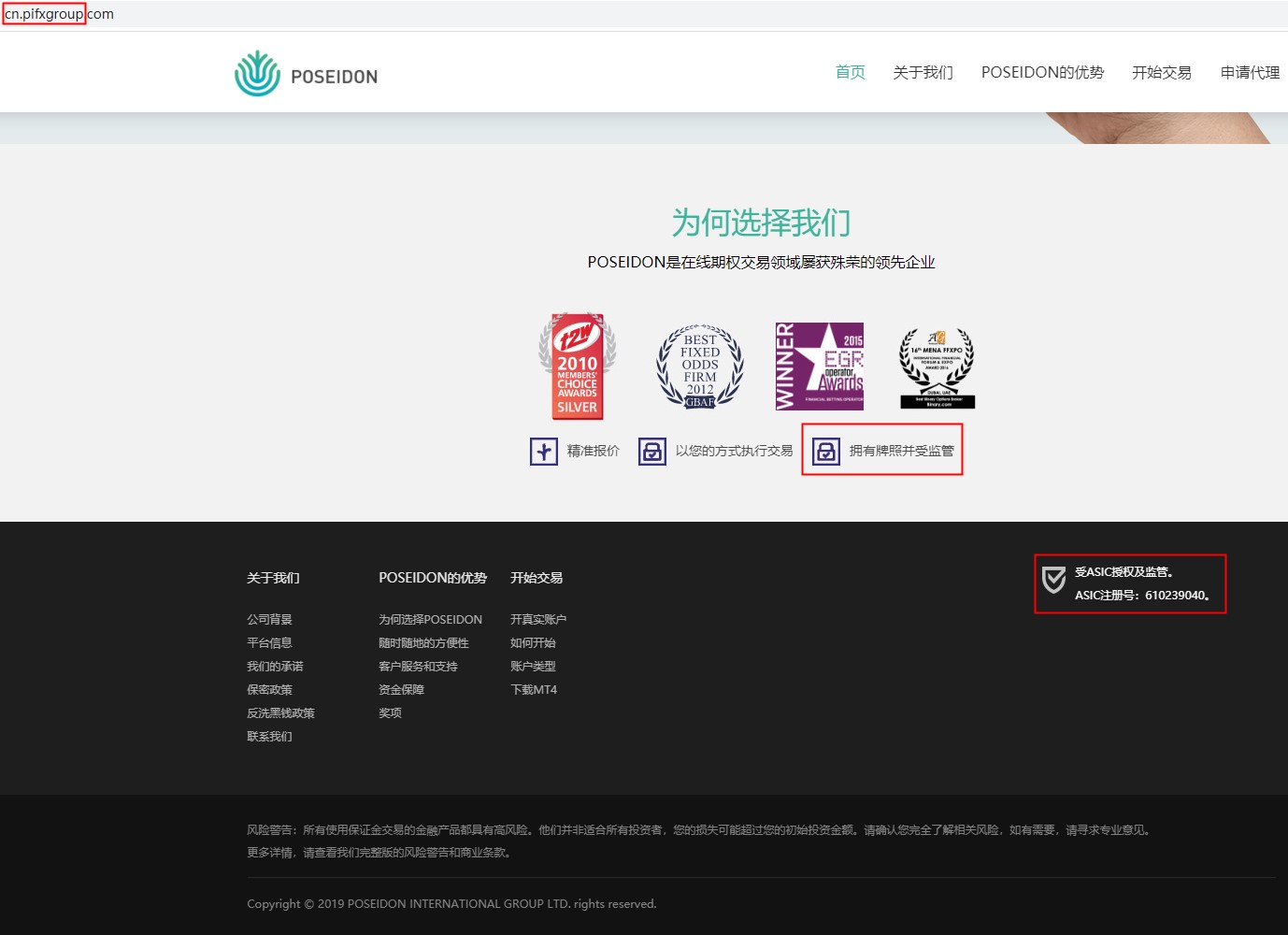
Task: Open the 如何开始 footer link
Action: [x=533, y=642]
